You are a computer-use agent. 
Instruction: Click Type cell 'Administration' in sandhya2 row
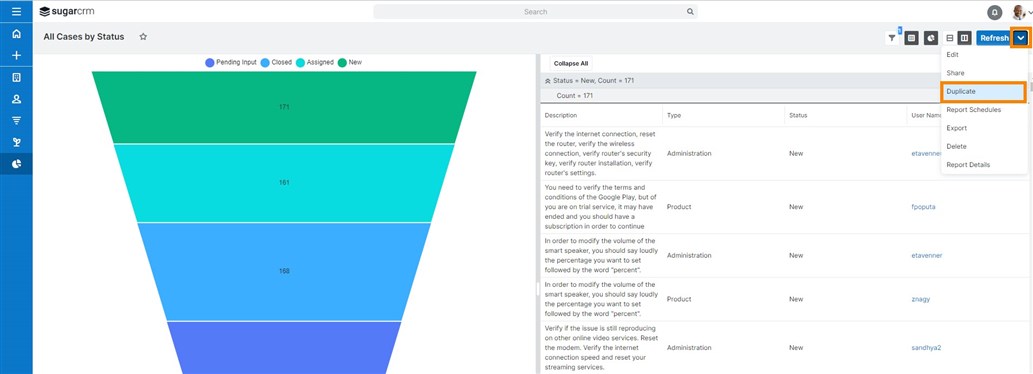(x=689, y=348)
